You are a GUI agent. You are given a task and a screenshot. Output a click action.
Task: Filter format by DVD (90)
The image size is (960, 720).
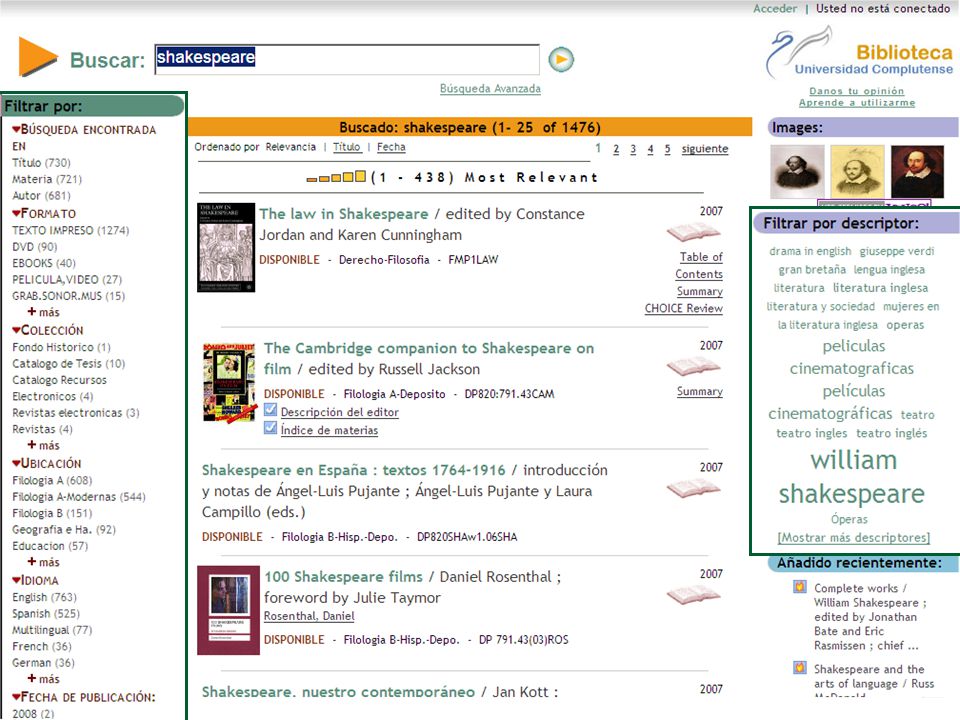click(34, 247)
